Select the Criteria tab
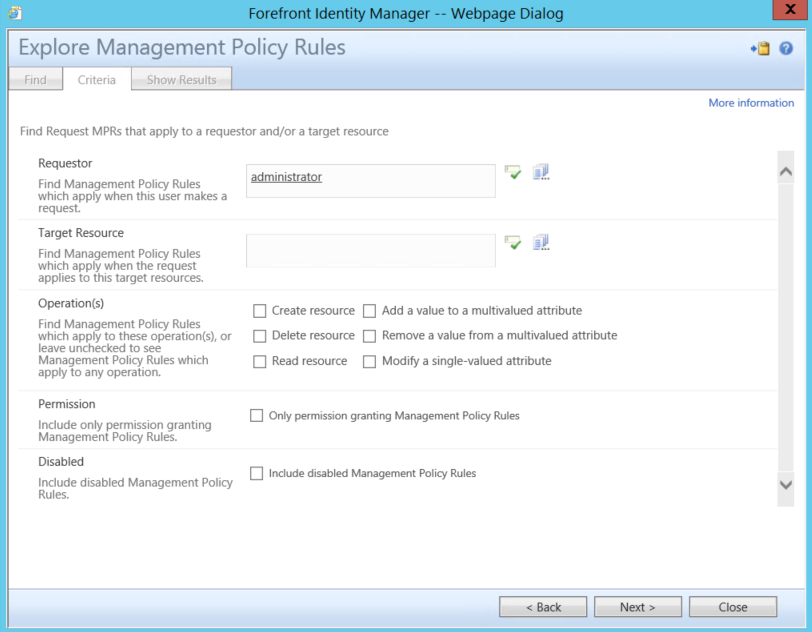 click(x=97, y=79)
